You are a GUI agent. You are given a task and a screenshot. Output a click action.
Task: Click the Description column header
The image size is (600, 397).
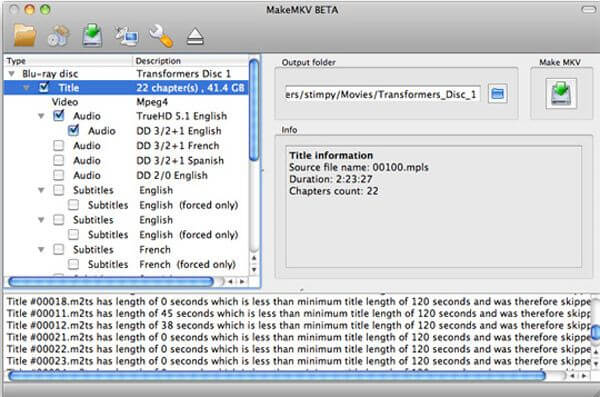coord(190,61)
